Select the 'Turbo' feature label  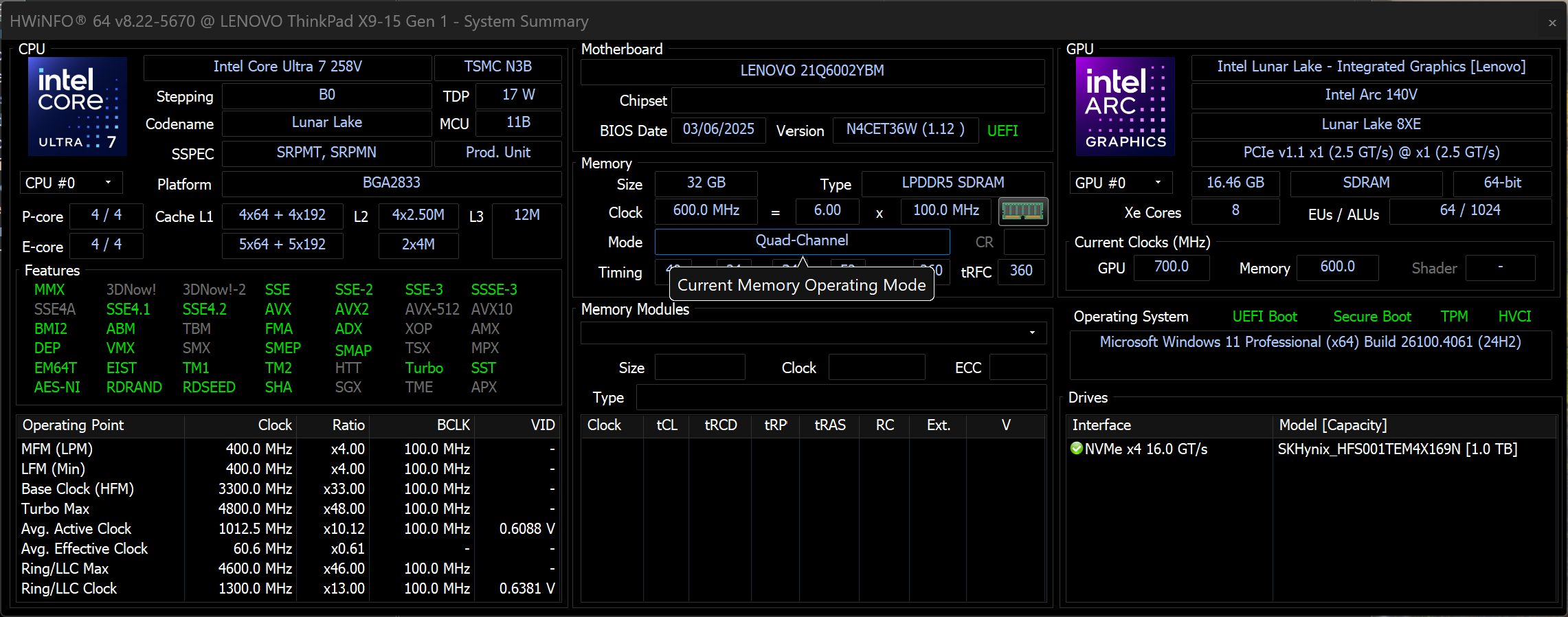[x=424, y=368]
